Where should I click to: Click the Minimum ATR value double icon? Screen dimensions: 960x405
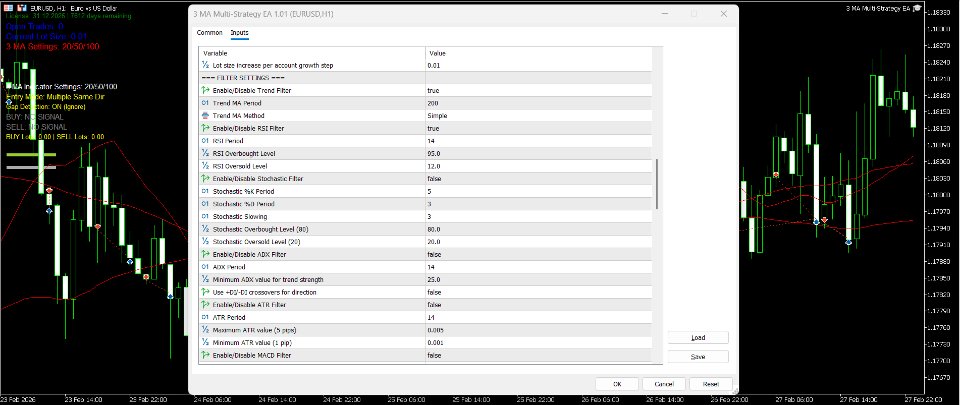coord(205,343)
